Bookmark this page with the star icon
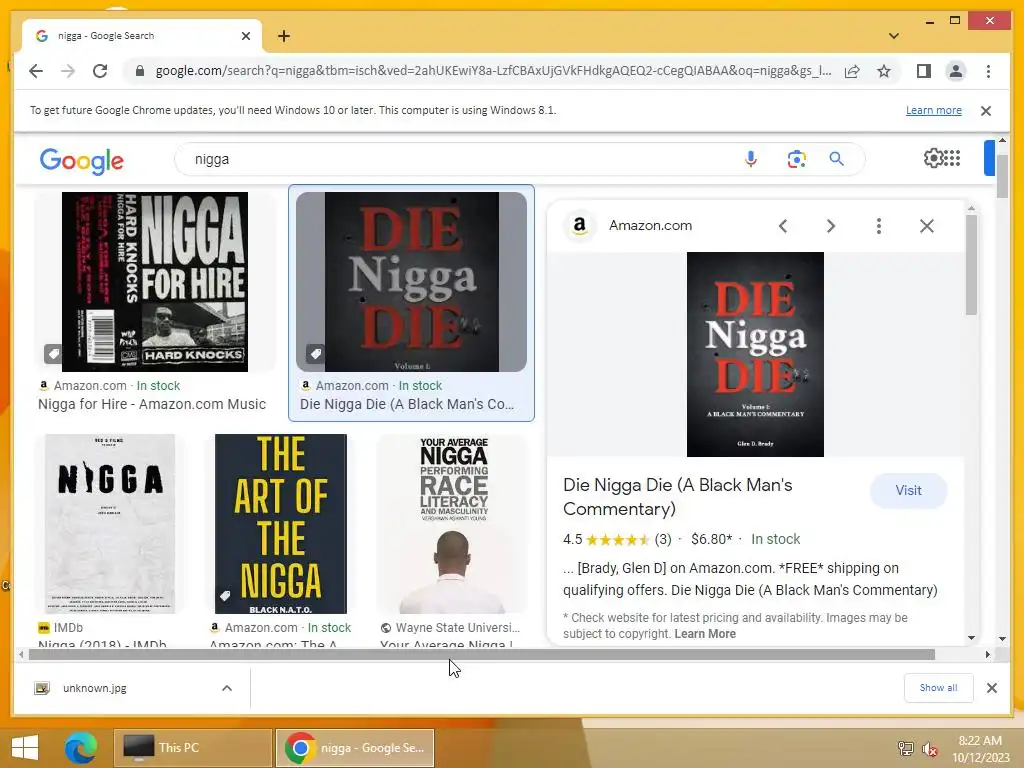This screenshot has height=768, width=1024. click(884, 71)
